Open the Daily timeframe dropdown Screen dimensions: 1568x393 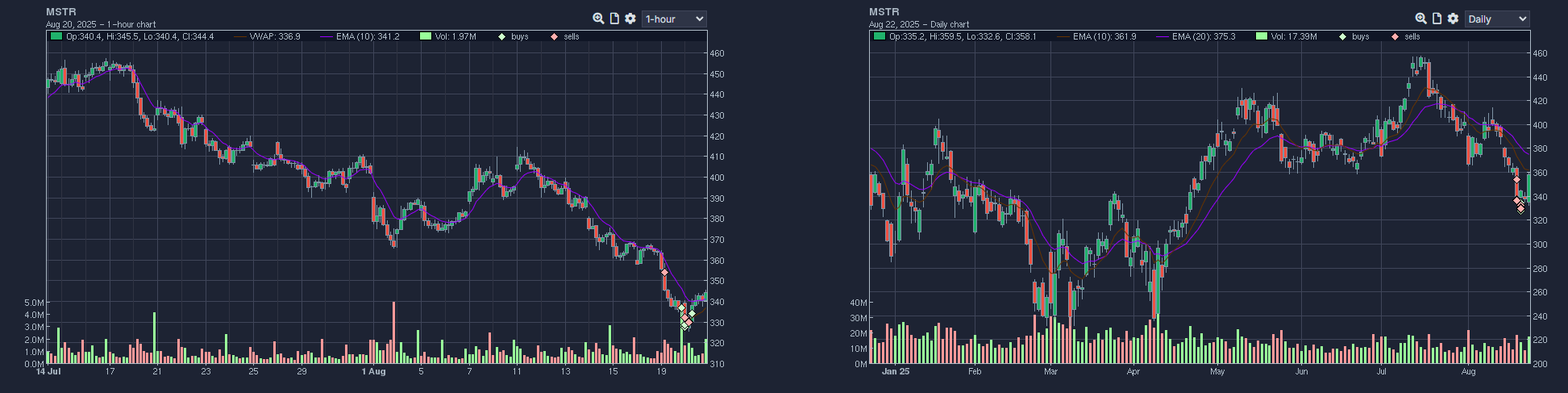point(1497,19)
